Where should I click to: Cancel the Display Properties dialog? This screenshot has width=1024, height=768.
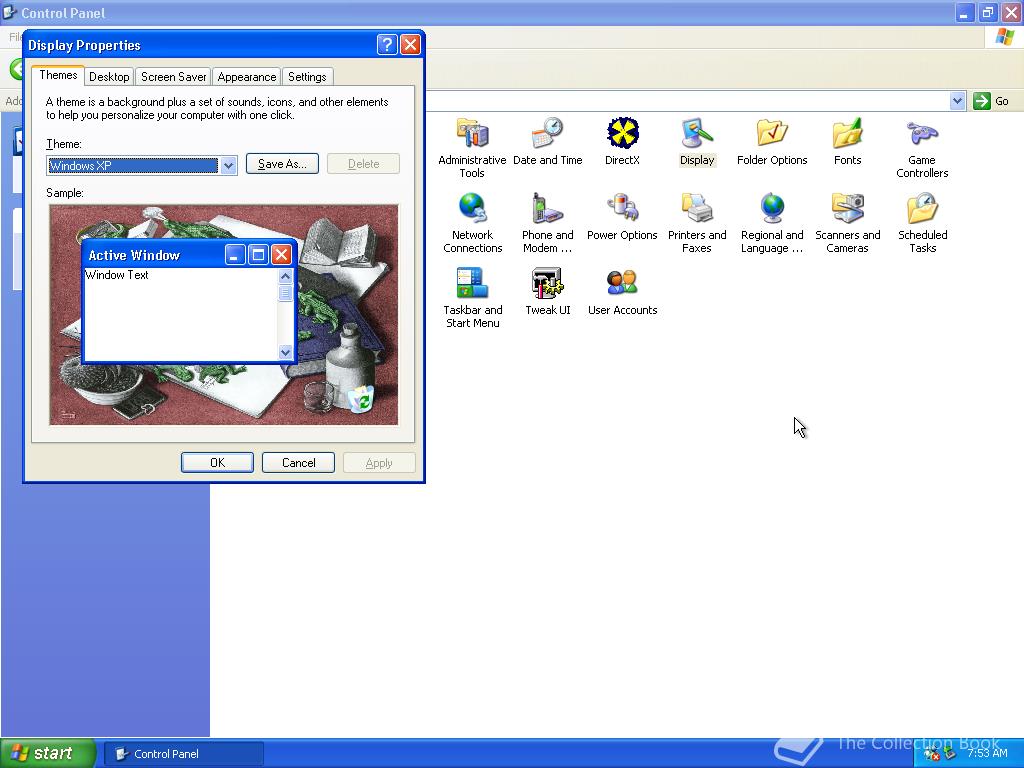point(298,462)
